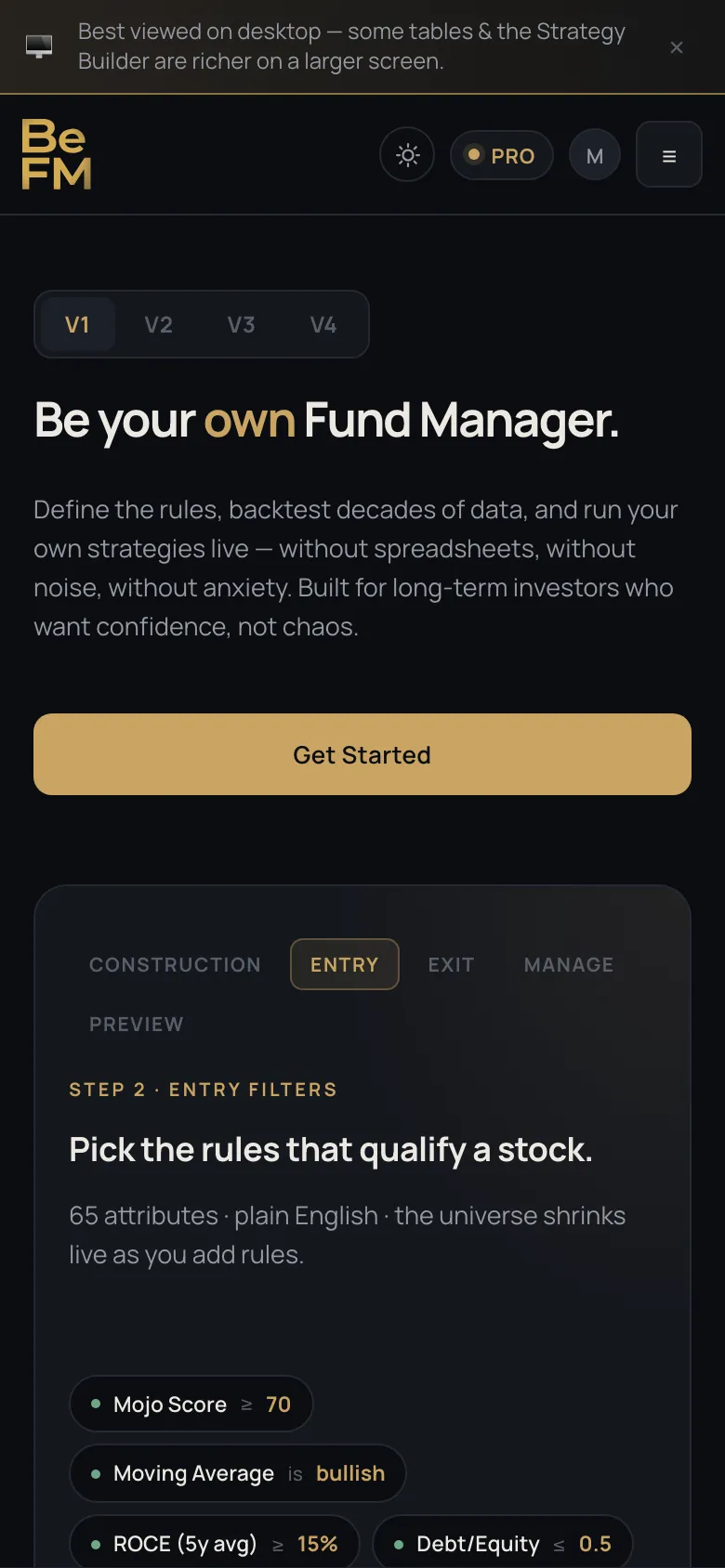Viewport: 725px width, 1568px height.
Task: Toggle the light/dark theme sun icon
Action: [x=407, y=154]
